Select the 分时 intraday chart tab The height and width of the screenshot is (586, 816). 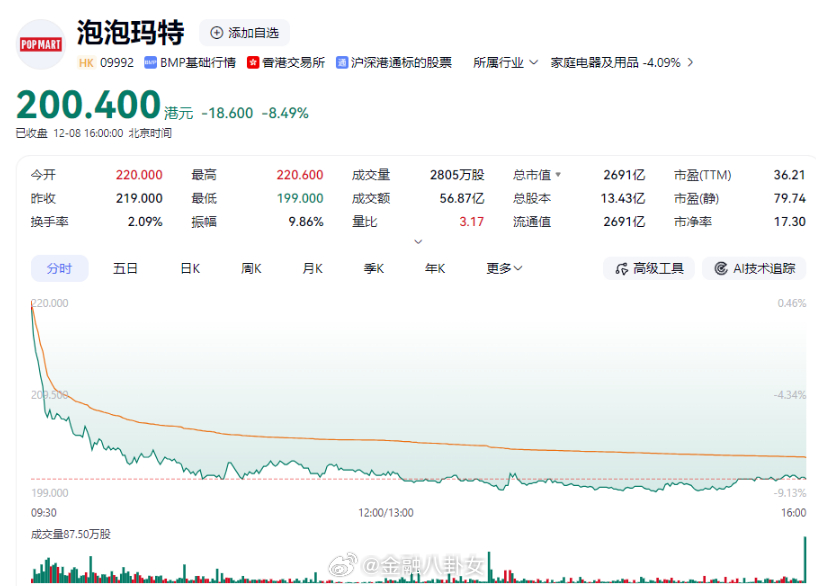point(59,268)
